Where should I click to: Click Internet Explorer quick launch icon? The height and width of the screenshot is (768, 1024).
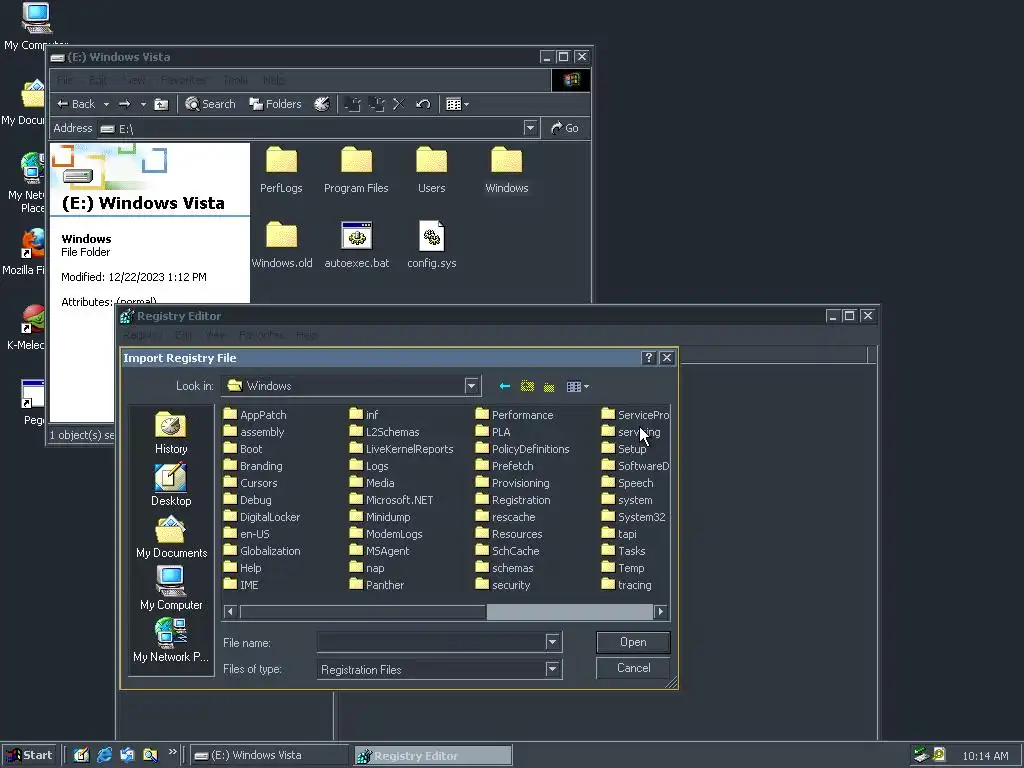tap(104, 755)
